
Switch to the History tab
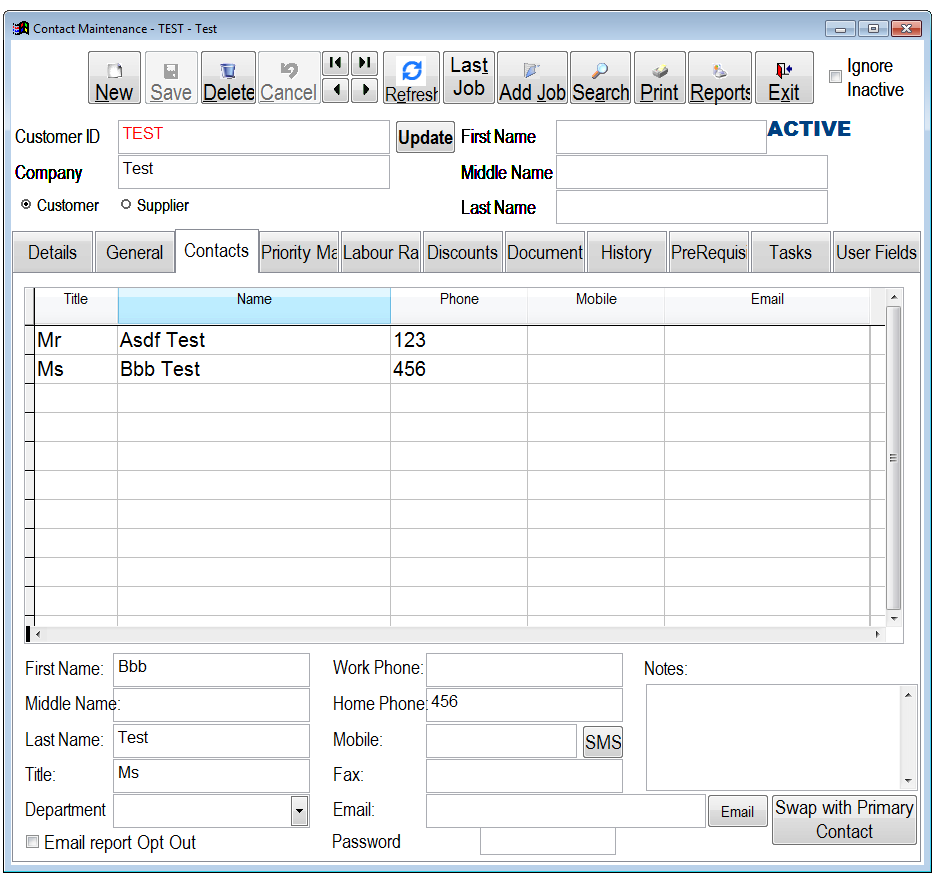point(626,253)
